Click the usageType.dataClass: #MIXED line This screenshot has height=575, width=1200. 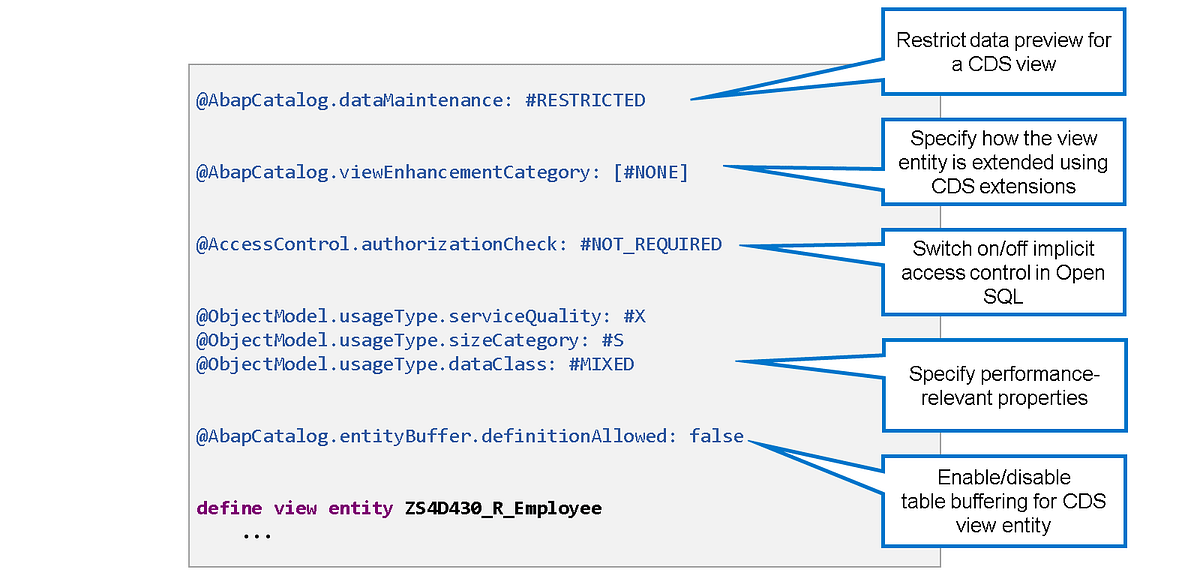click(x=415, y=364)
